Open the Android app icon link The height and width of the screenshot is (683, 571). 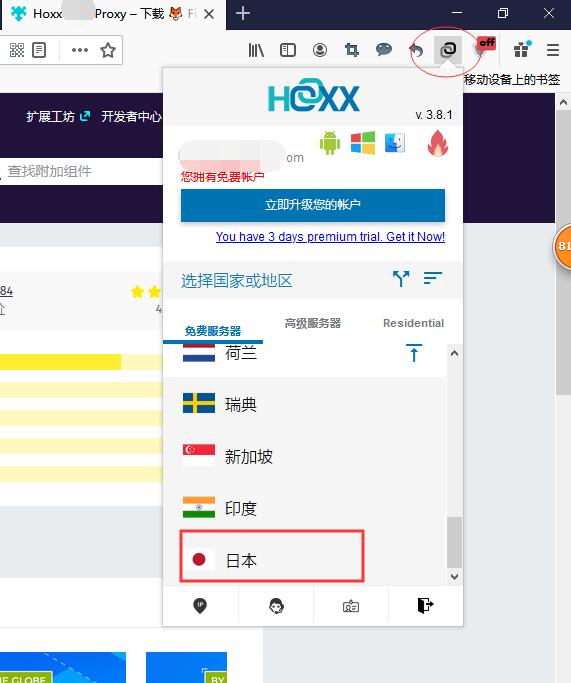click(330, 142)
